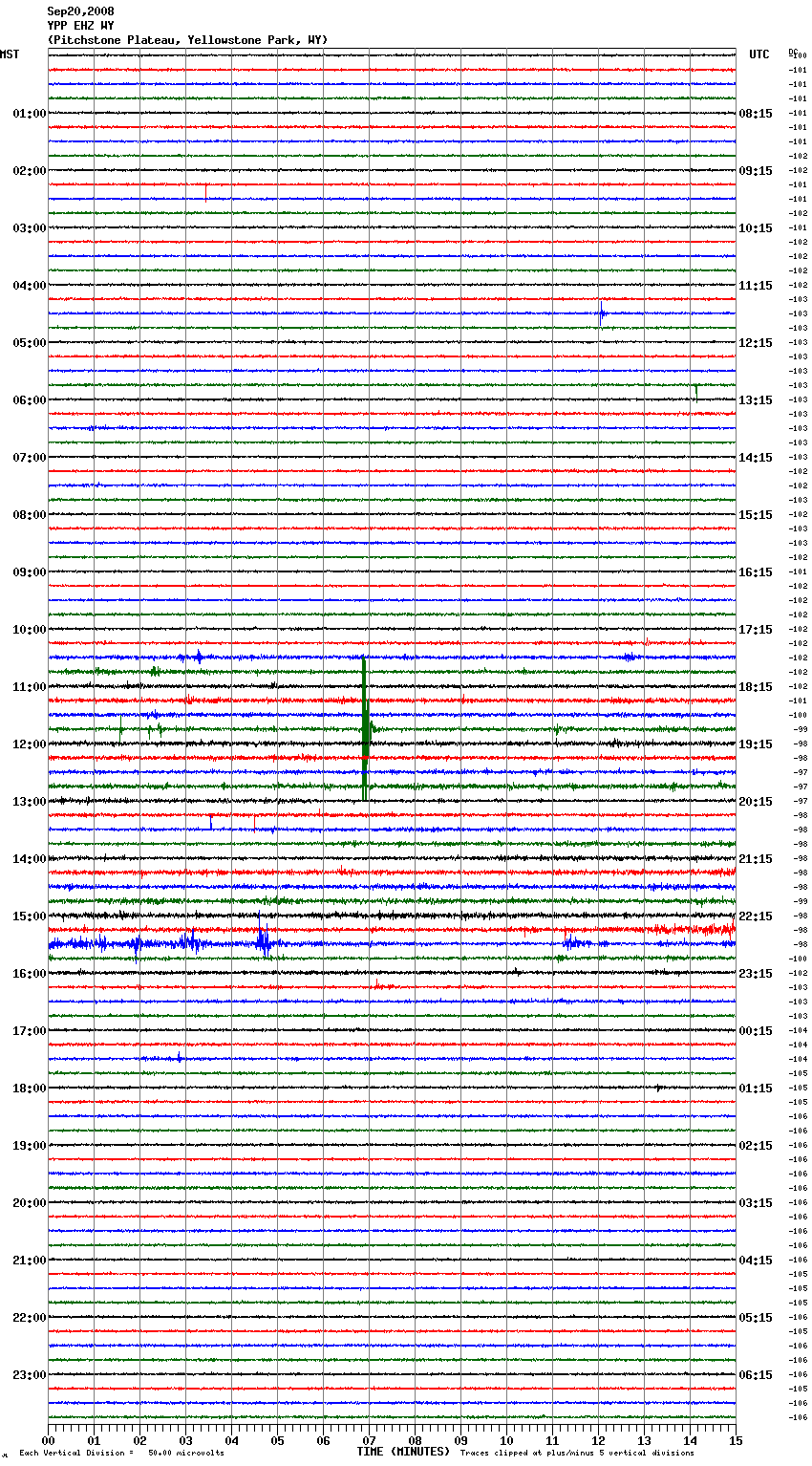
Task: Click the 16:15 UTC time label
Action: [x=756, y=572]
